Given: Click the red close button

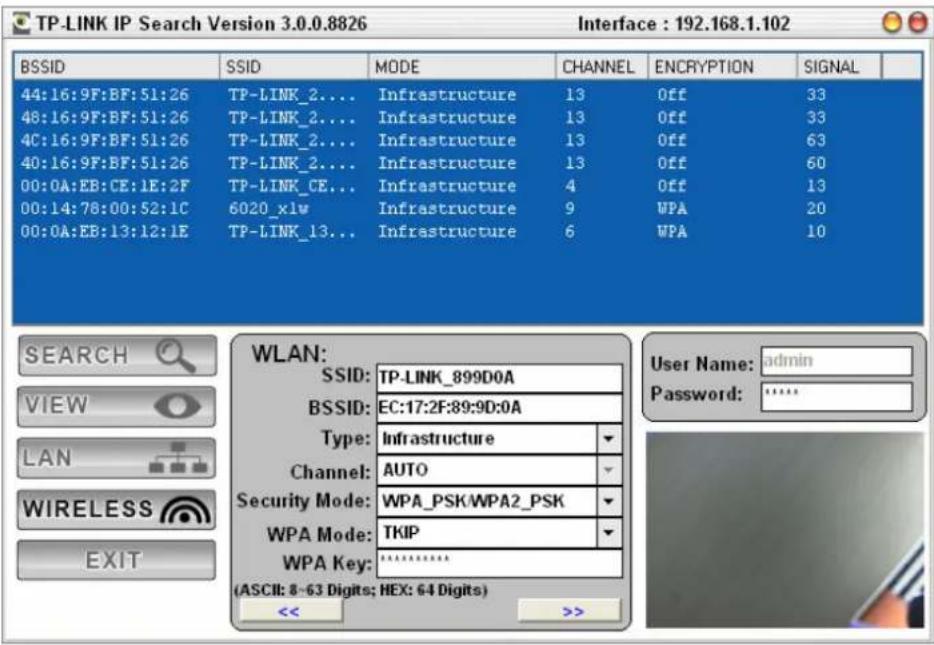Looking at the screenshot, I should pyautogui.click(x=917, y=23).
